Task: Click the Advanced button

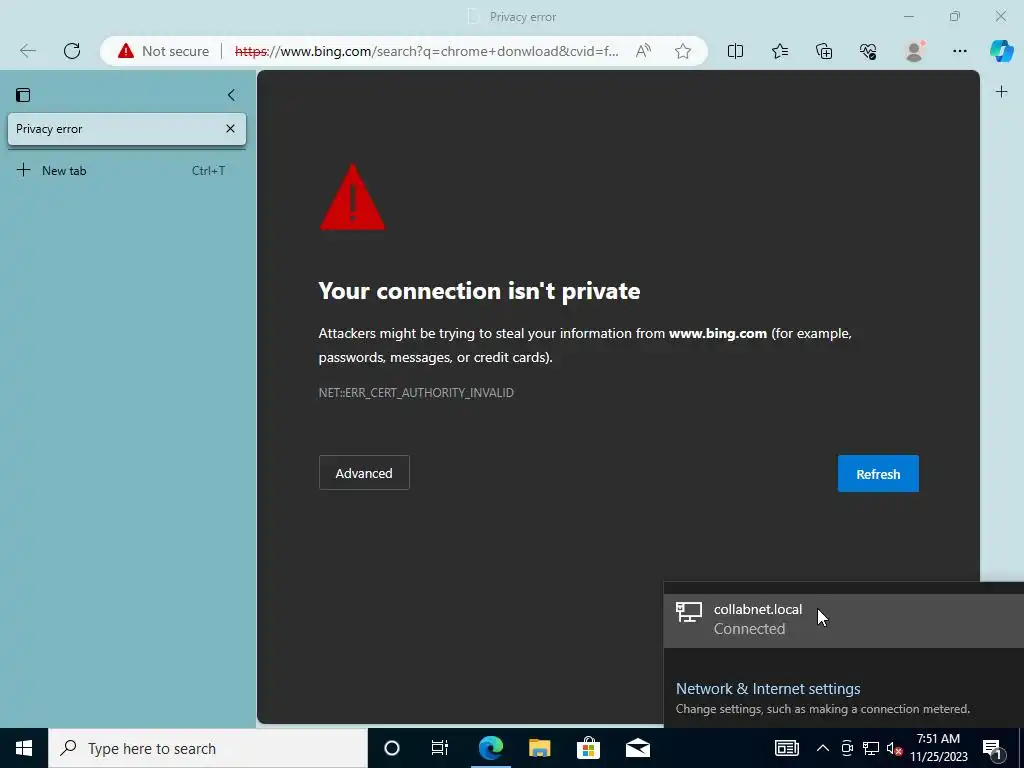Action: (x=364, y=473)
